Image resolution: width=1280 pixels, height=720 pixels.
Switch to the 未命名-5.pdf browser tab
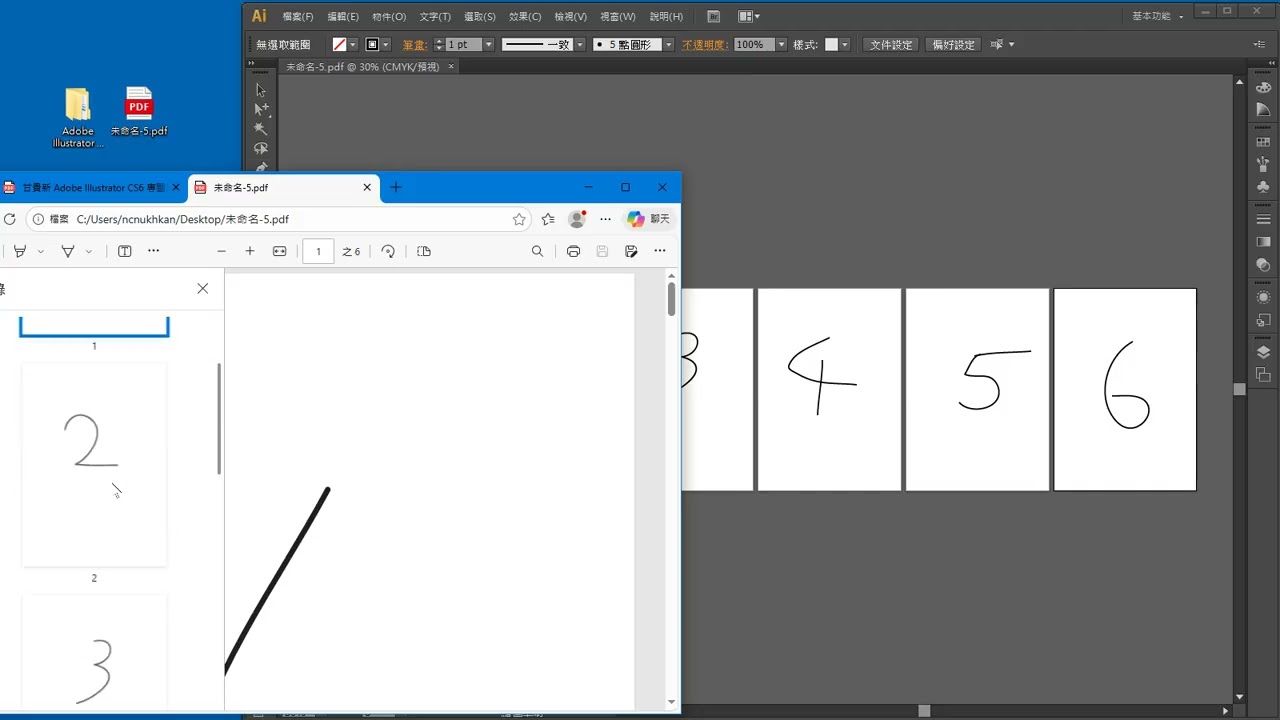point(284,187)
